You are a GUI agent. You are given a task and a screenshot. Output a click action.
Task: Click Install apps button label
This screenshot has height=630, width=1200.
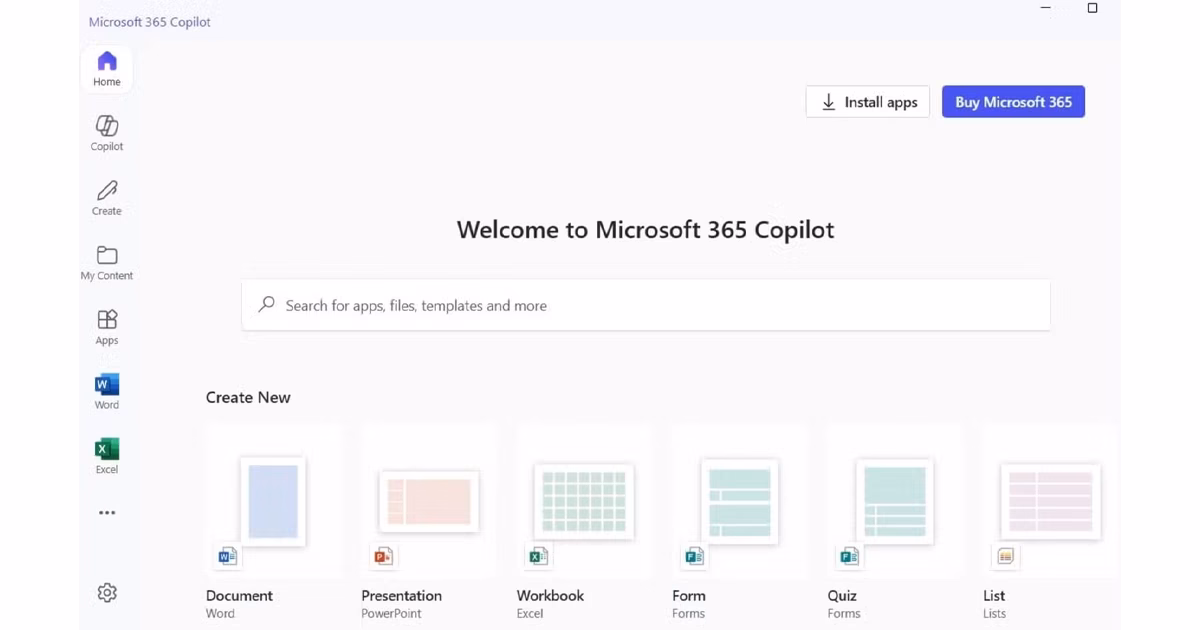(x=881, y=102)
